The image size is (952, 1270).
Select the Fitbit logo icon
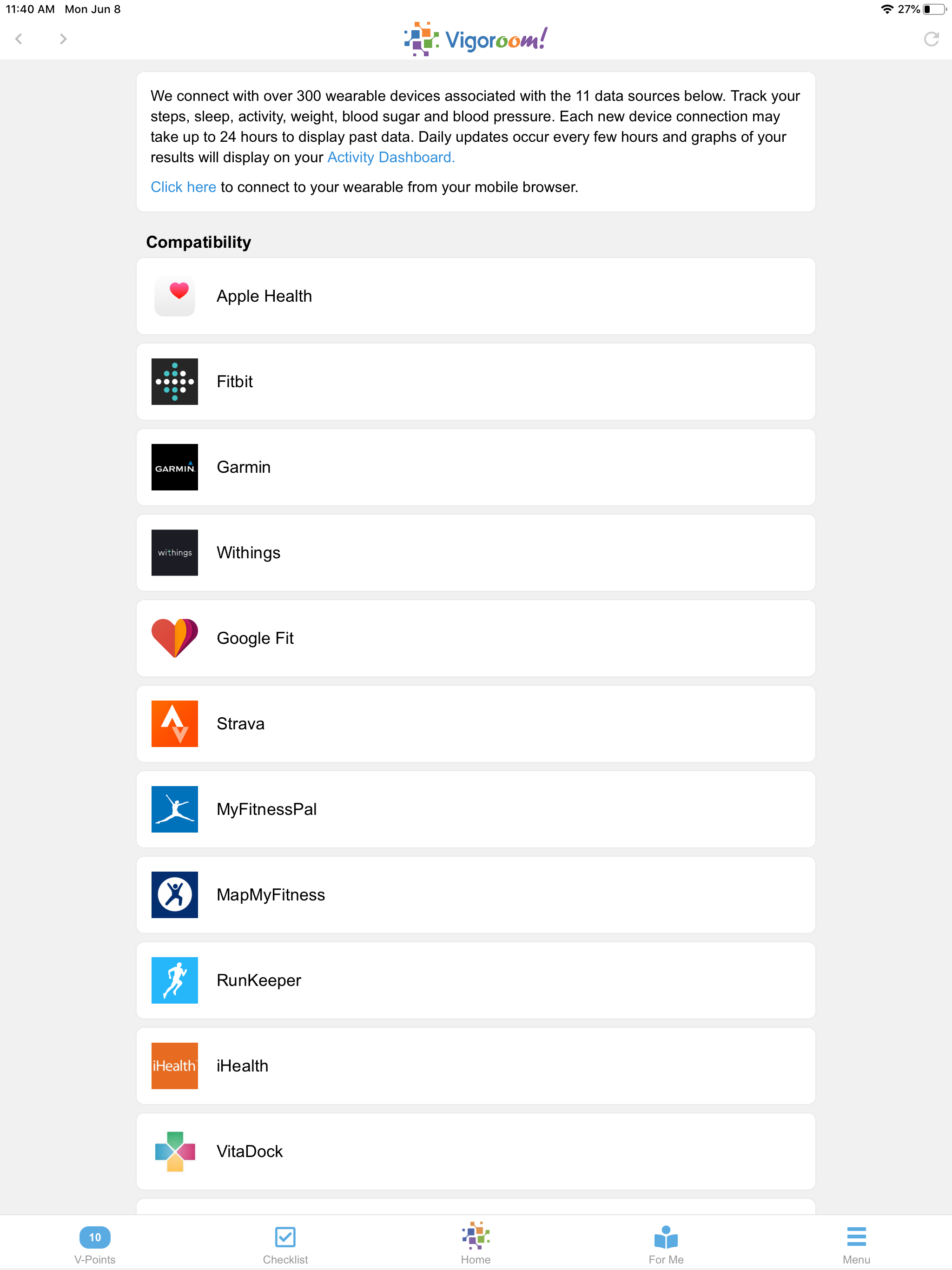click(x=175, y=381)
